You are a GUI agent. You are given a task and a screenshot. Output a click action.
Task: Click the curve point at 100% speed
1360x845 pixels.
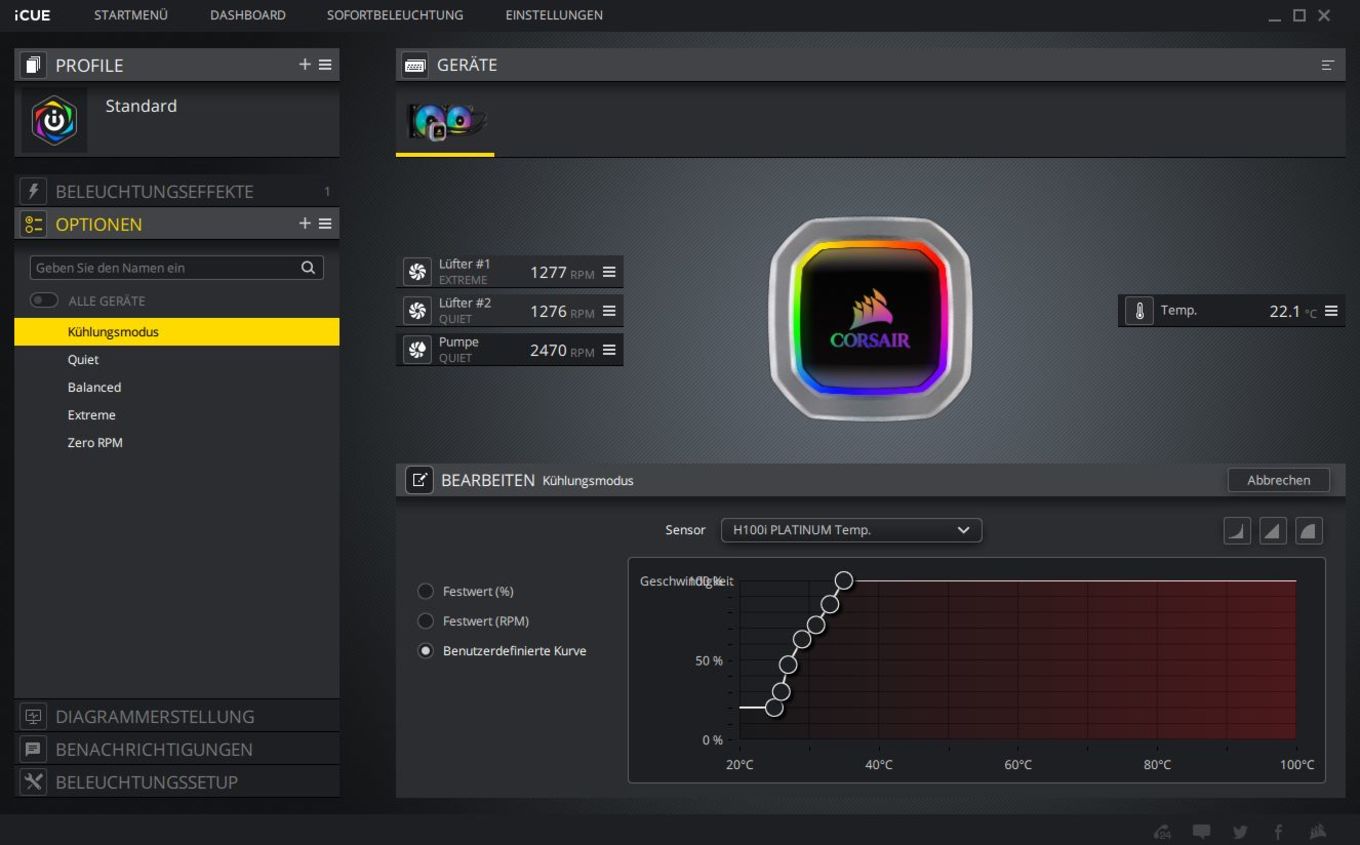(844, 580)
